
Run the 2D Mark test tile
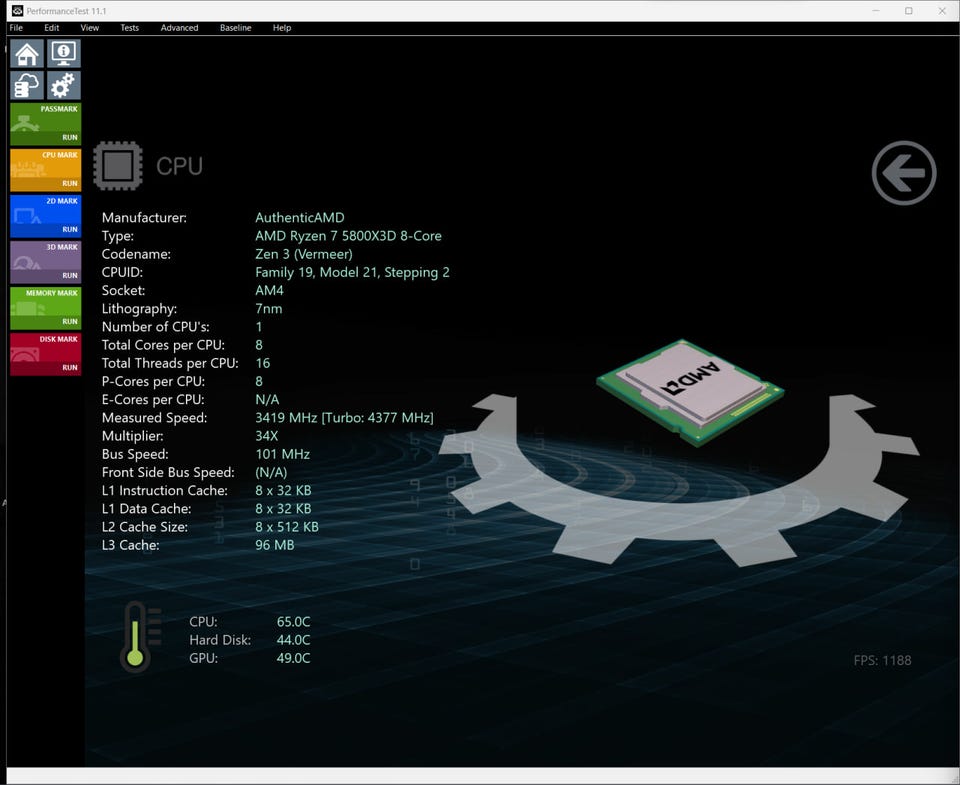45,216
